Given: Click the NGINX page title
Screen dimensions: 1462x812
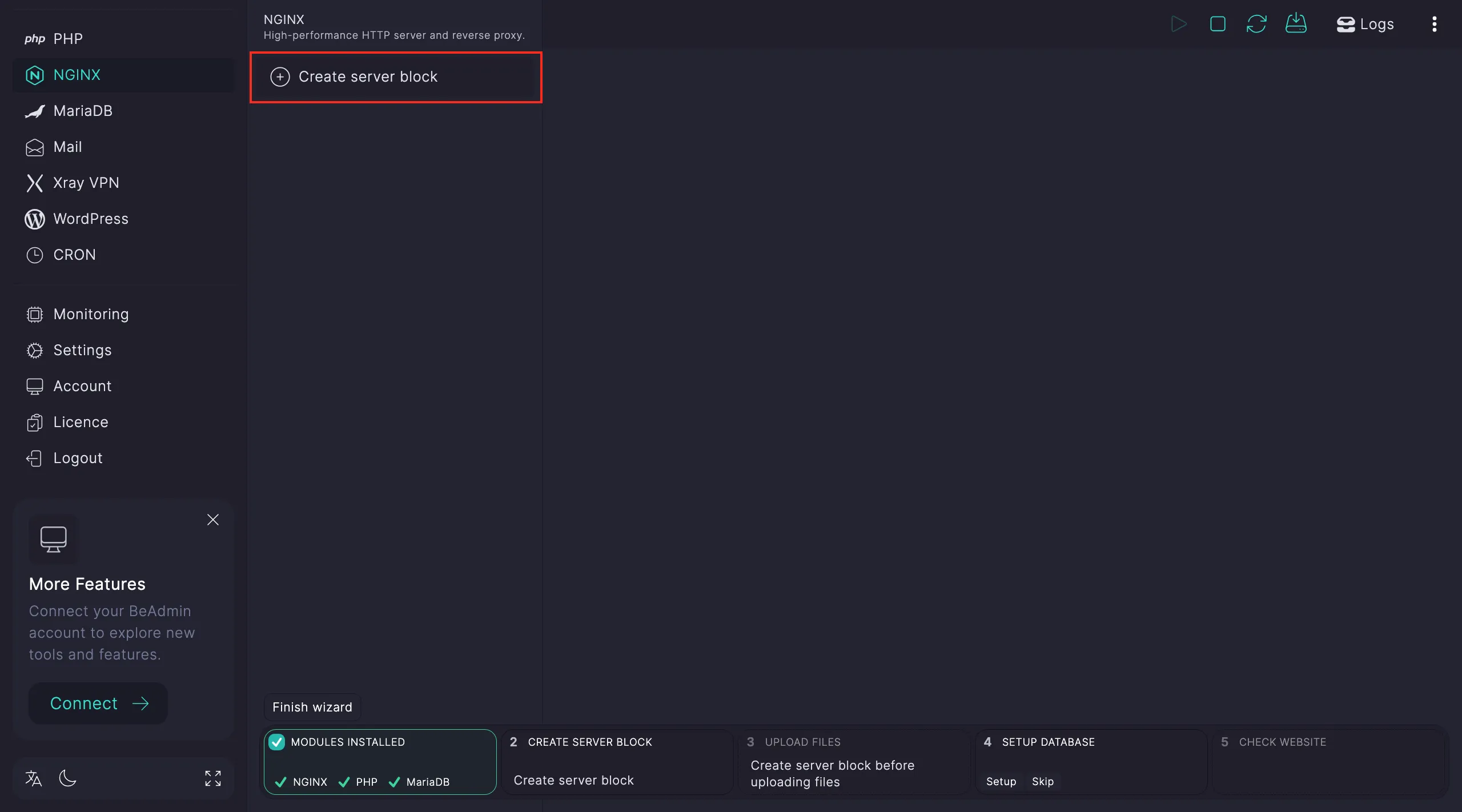Looking at the screenshot, I should coord(284,19).
